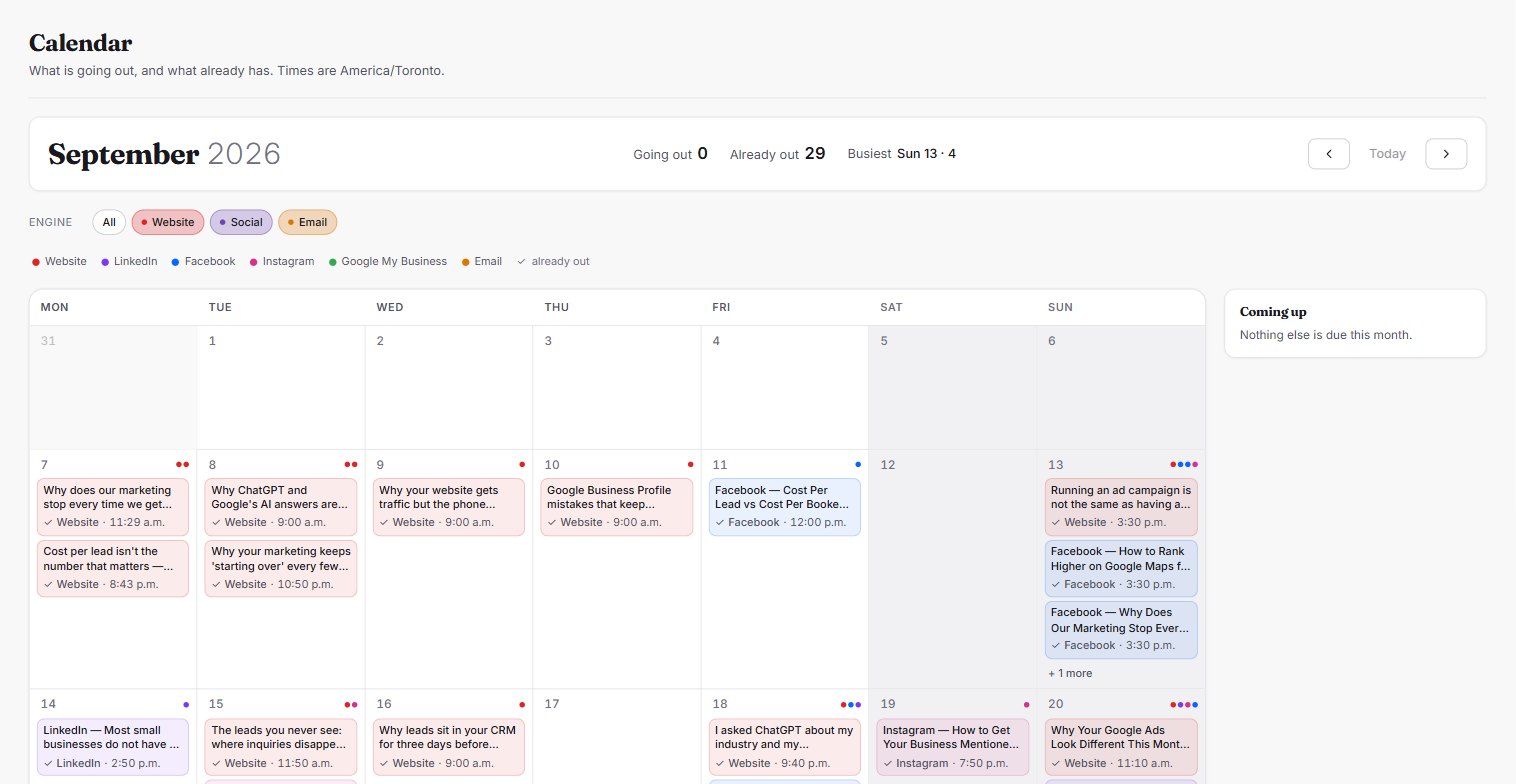Open 'The leads you never see' post
This screenshot has width=1516, height=784.
pos(281,747)
